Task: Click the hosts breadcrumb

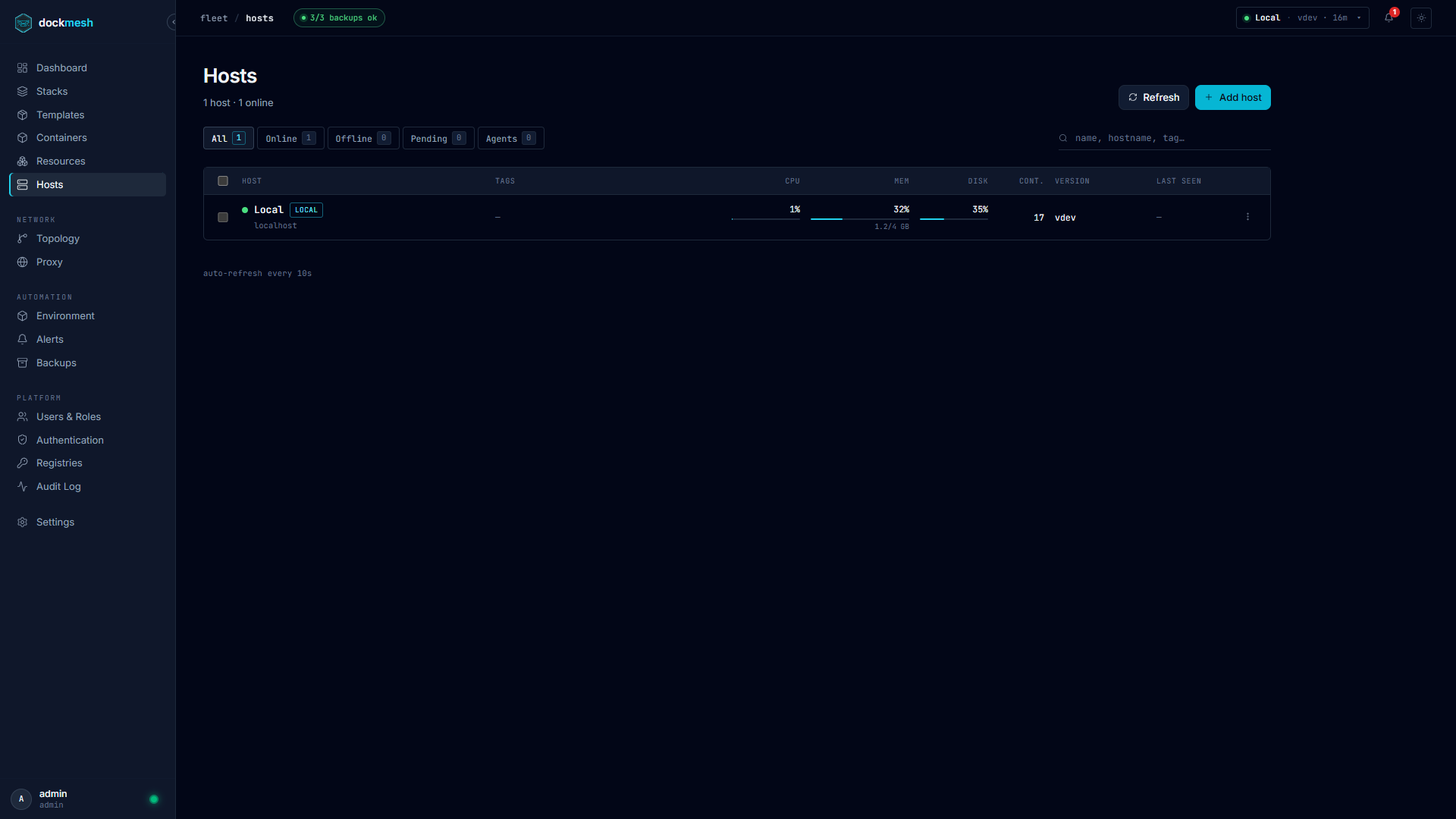Action: (x=259, y=18)
